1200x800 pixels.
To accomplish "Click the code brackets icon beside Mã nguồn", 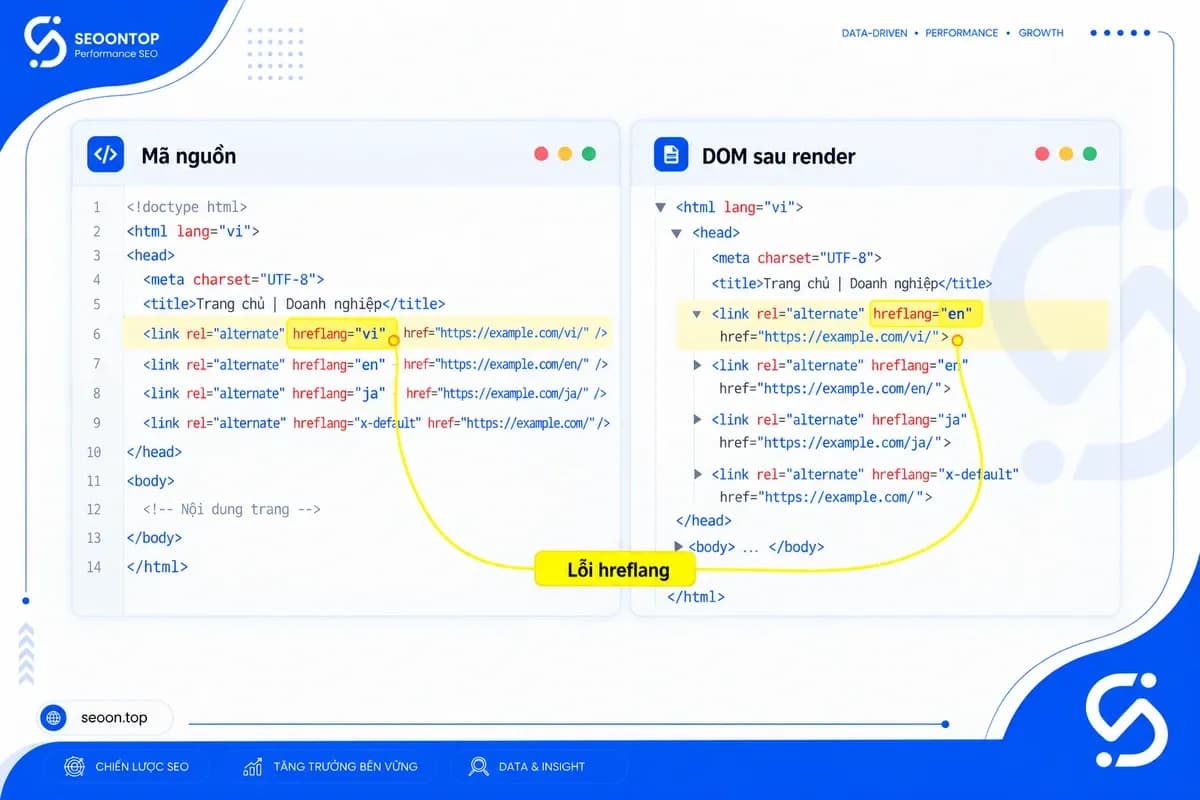I will click(106, 155).
